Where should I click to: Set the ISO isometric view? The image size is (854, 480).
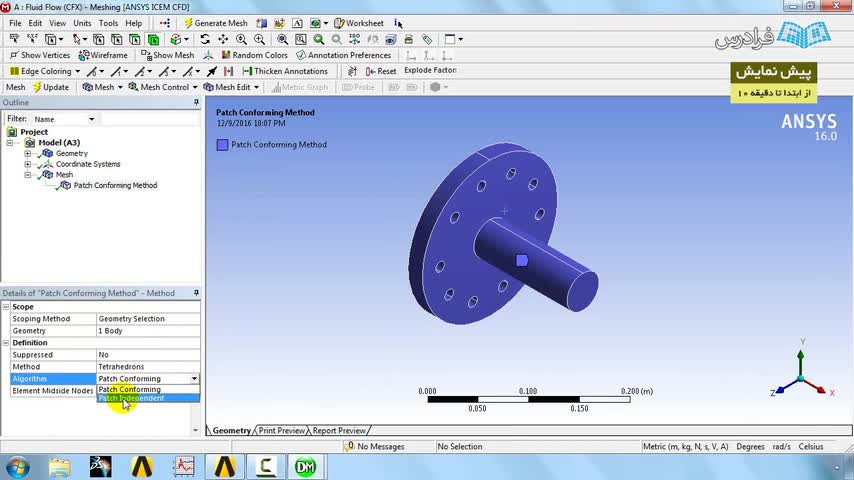pyautogui.click(x=355, y=39)
